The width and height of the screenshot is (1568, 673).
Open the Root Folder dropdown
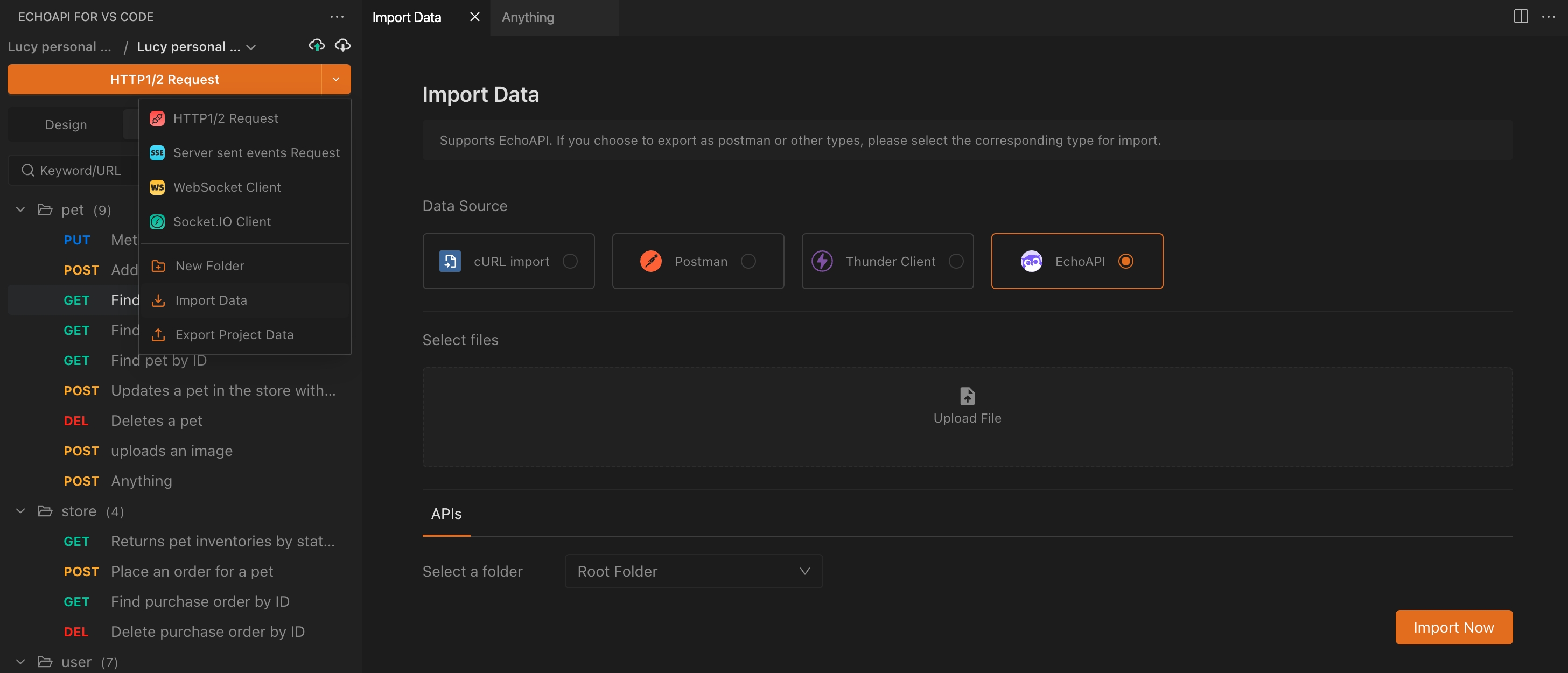click(x=694, y=571)
